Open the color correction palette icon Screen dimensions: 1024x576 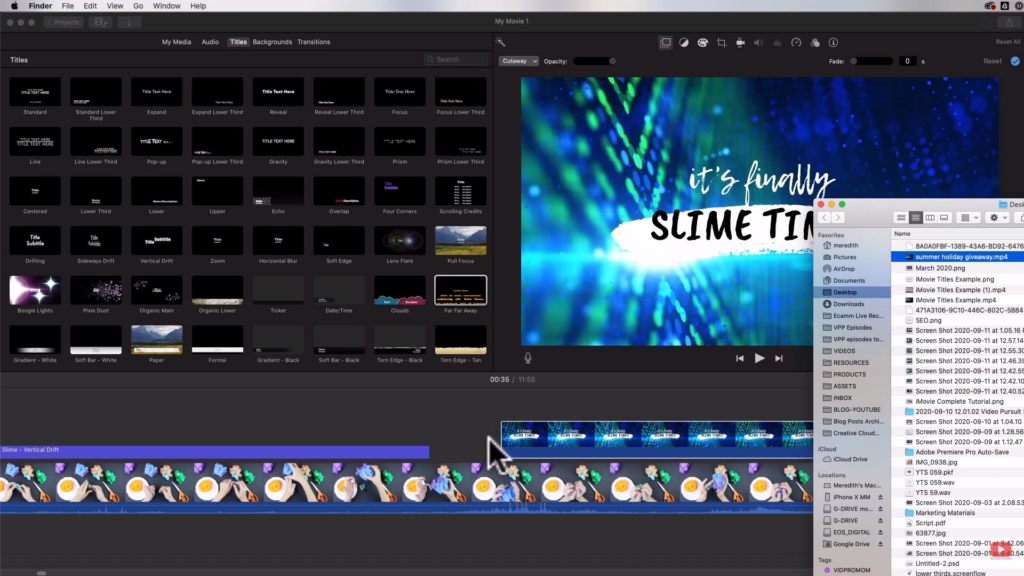[703, 42]
